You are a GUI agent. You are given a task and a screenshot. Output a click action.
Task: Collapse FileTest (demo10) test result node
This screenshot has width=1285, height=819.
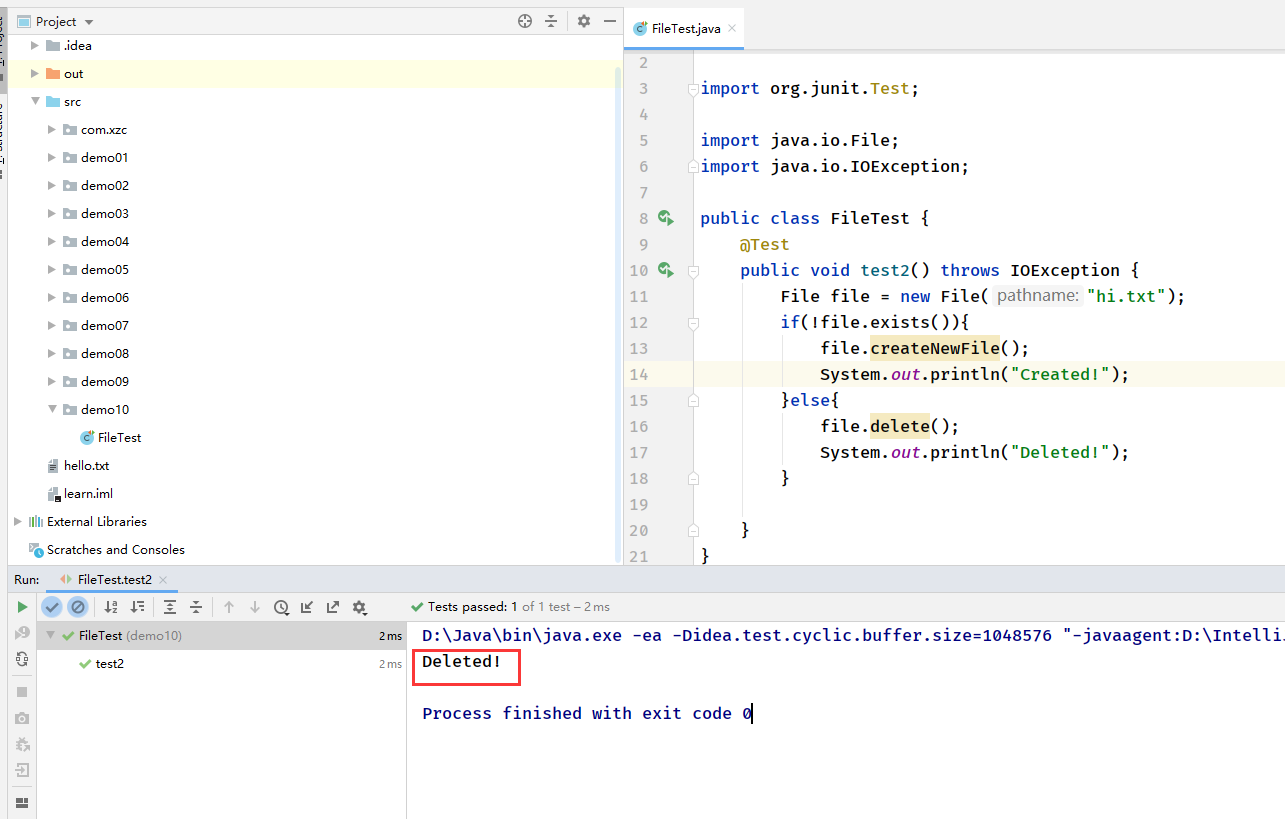pos(50,635)
